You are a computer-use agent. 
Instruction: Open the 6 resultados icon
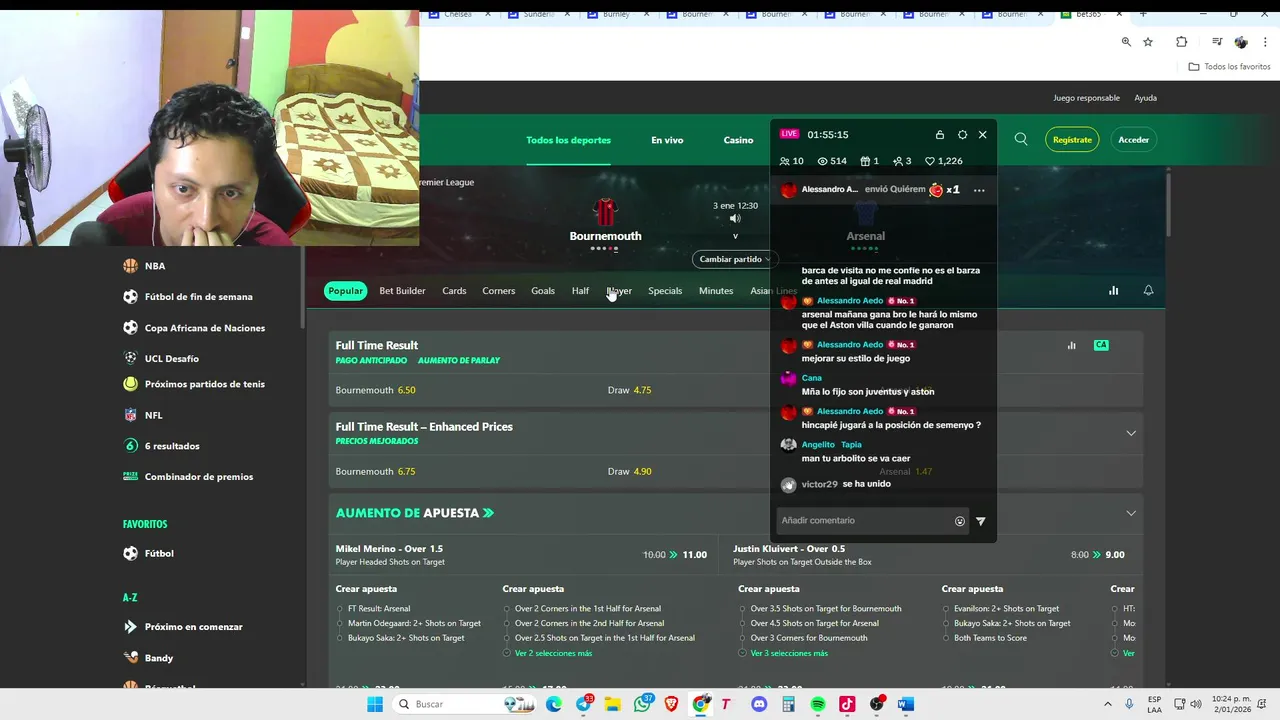(x=130, y=446)
